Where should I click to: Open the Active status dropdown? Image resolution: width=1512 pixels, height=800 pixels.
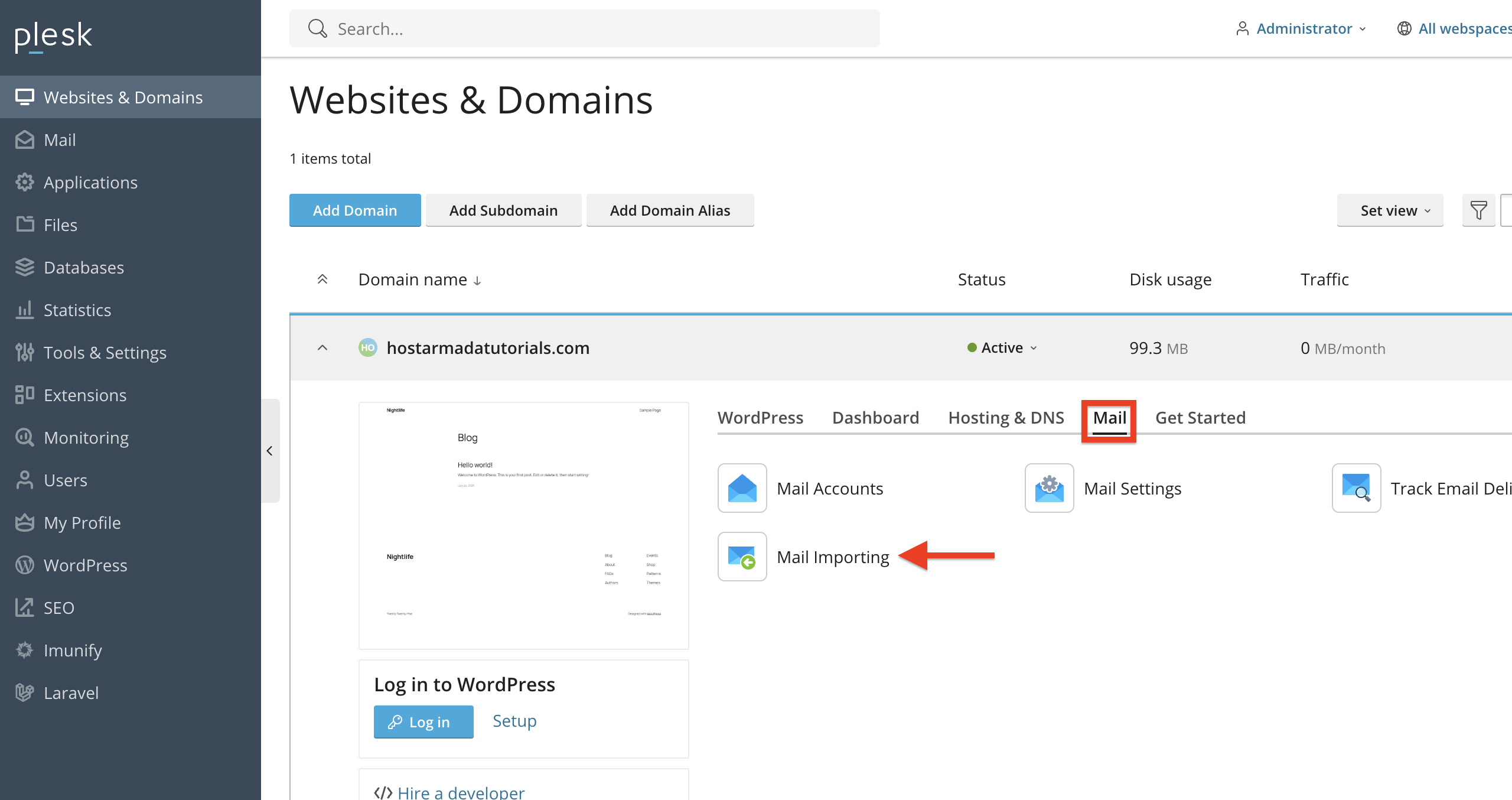pyautogui.click(x=1002, y=347)
